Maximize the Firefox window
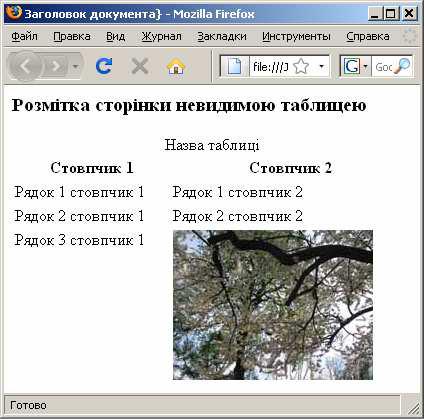The height and width of the screenshot is (419, 424). tap(390, 14)
